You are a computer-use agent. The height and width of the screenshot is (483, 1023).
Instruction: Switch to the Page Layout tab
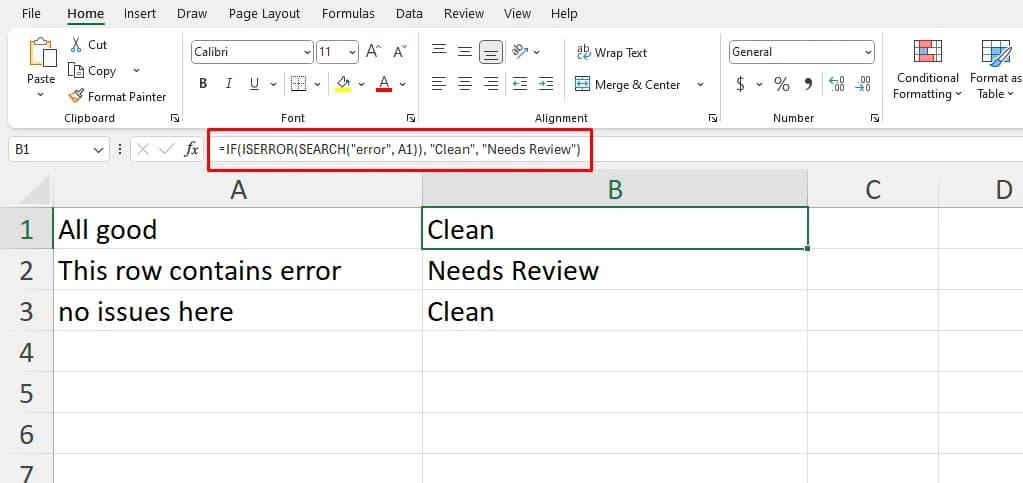click(264, 13)
